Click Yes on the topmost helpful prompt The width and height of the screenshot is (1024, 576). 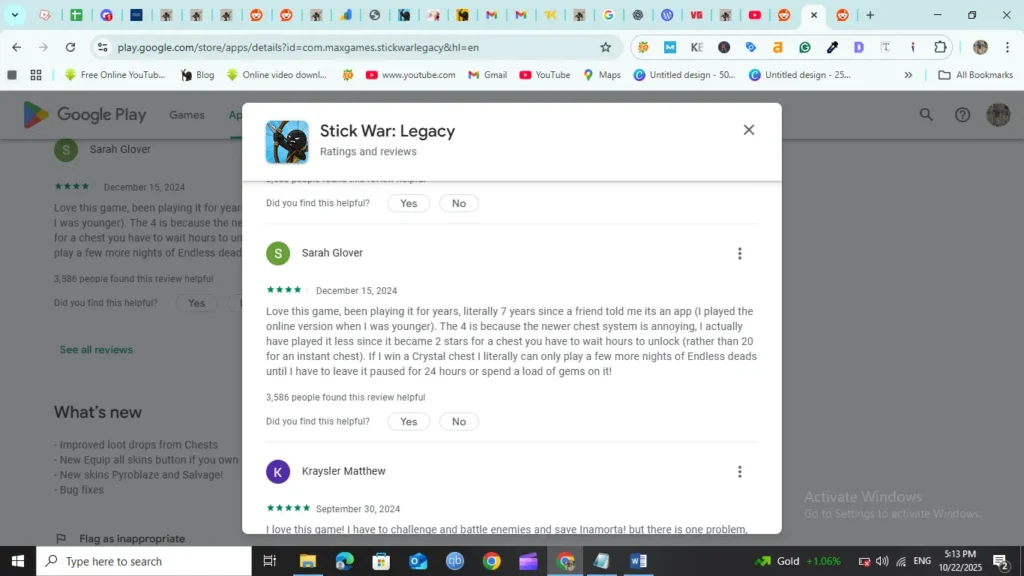408,204
